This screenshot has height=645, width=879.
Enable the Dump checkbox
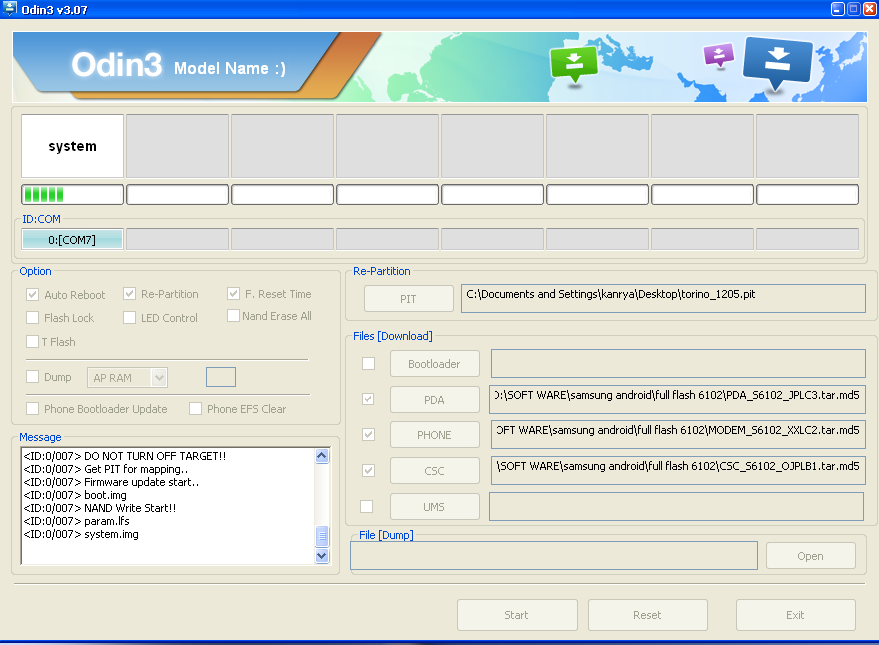coord(33,377)
